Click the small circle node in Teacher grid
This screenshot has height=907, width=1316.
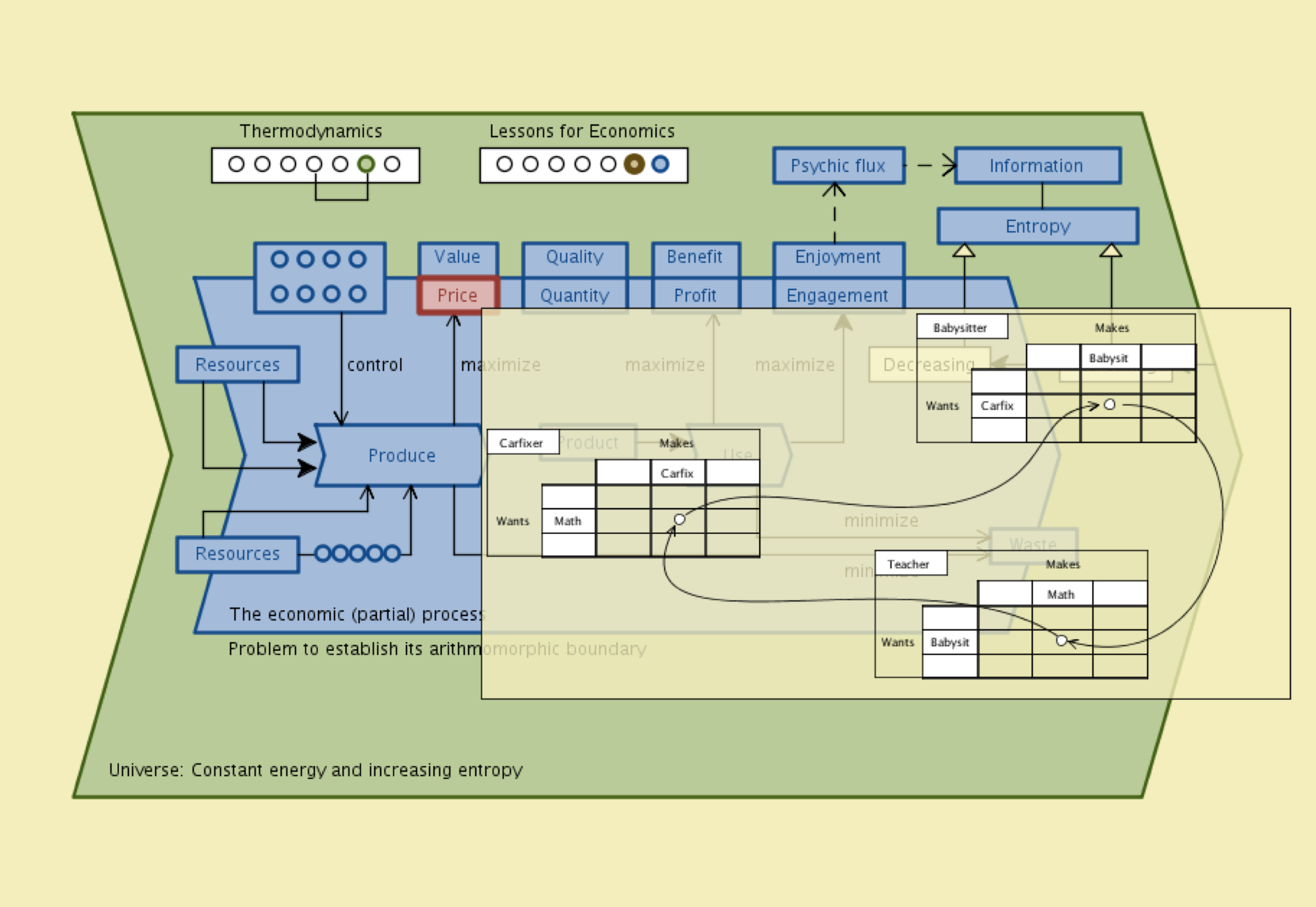click(x=1061, y=640)
